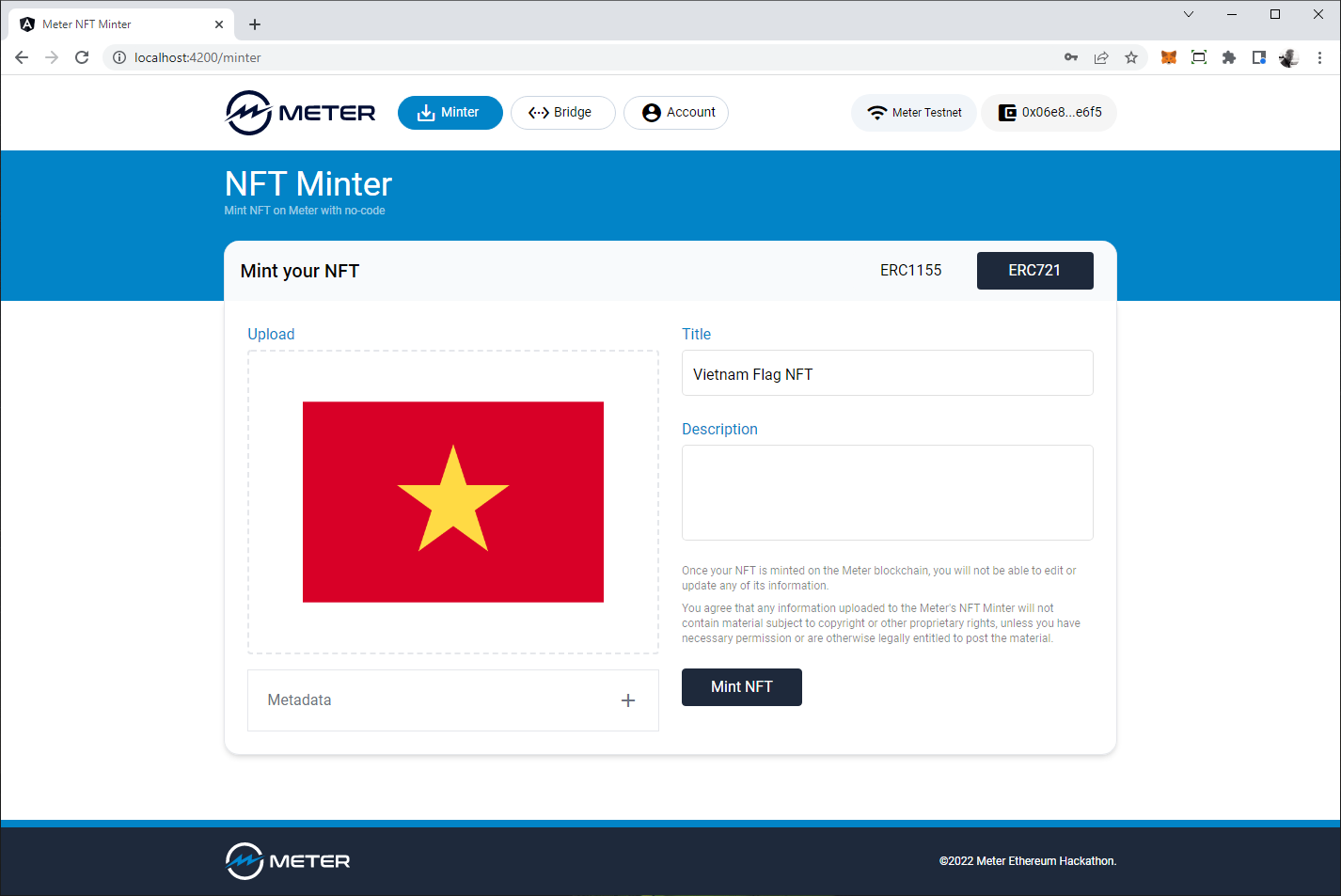Open the tab search chevron
Image resolution: width=1341 pixels, height=896 pixels.
pyautogui.click(x=1189, y=14)
